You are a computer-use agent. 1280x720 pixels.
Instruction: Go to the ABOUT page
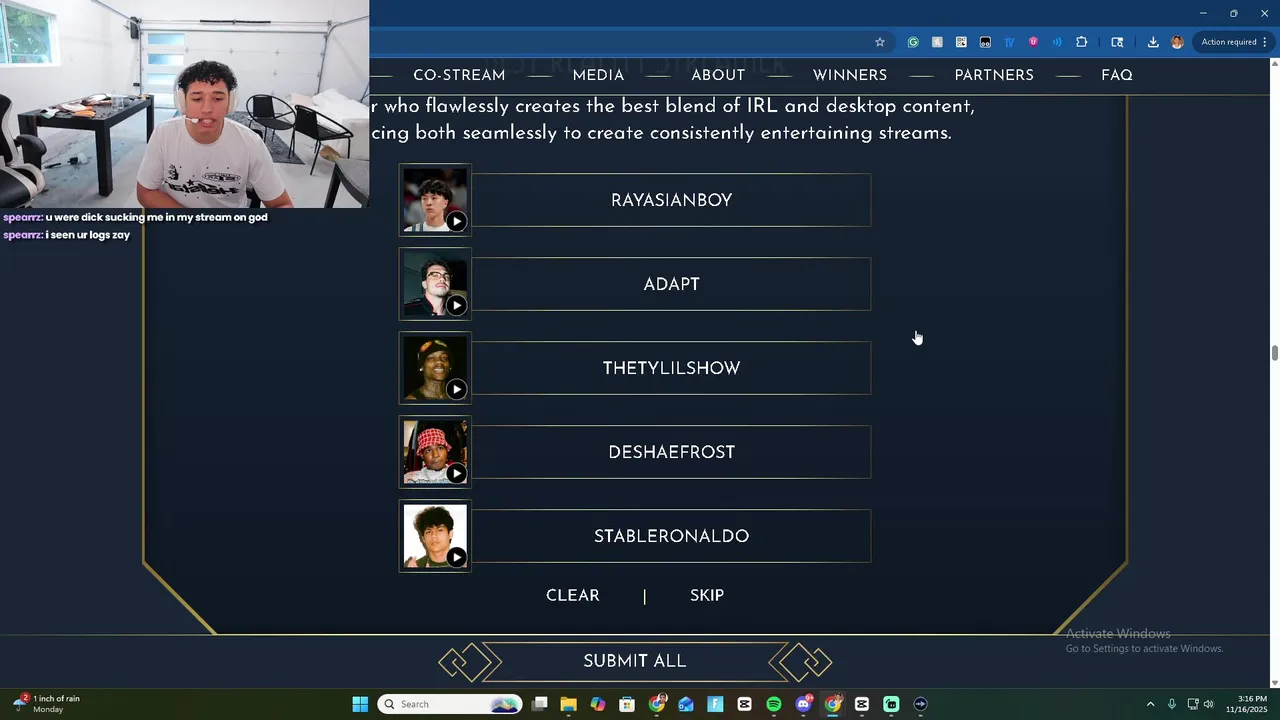tap(718, 75)
